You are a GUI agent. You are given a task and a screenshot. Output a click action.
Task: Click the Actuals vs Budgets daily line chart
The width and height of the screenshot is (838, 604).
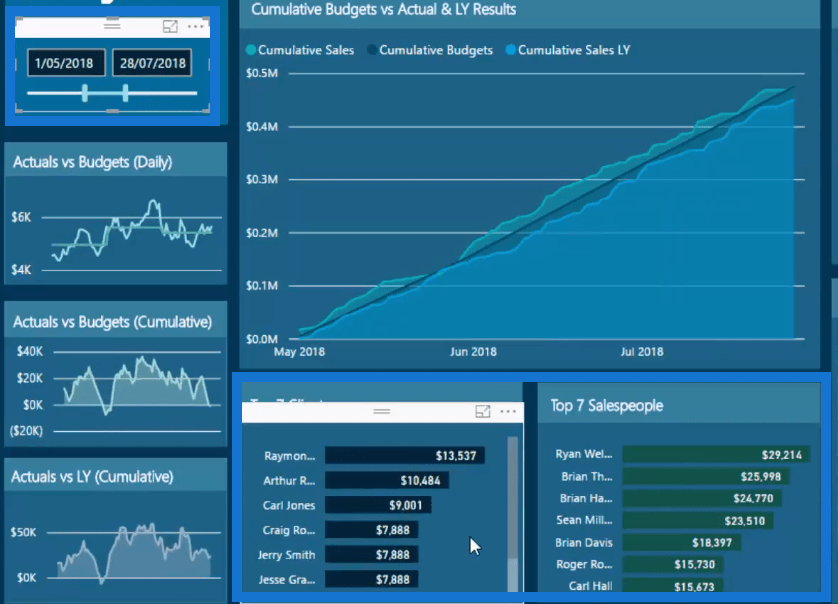point(132,231)
